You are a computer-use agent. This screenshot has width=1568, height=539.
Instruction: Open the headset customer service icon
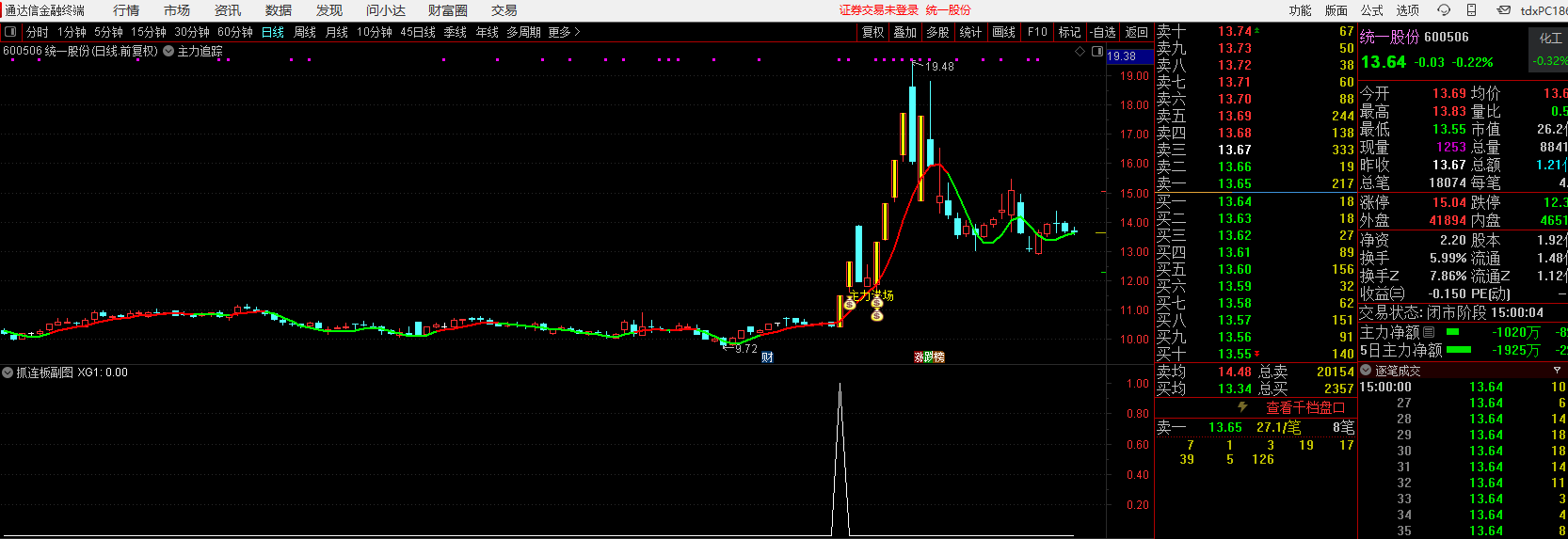tap(1444, 10)
